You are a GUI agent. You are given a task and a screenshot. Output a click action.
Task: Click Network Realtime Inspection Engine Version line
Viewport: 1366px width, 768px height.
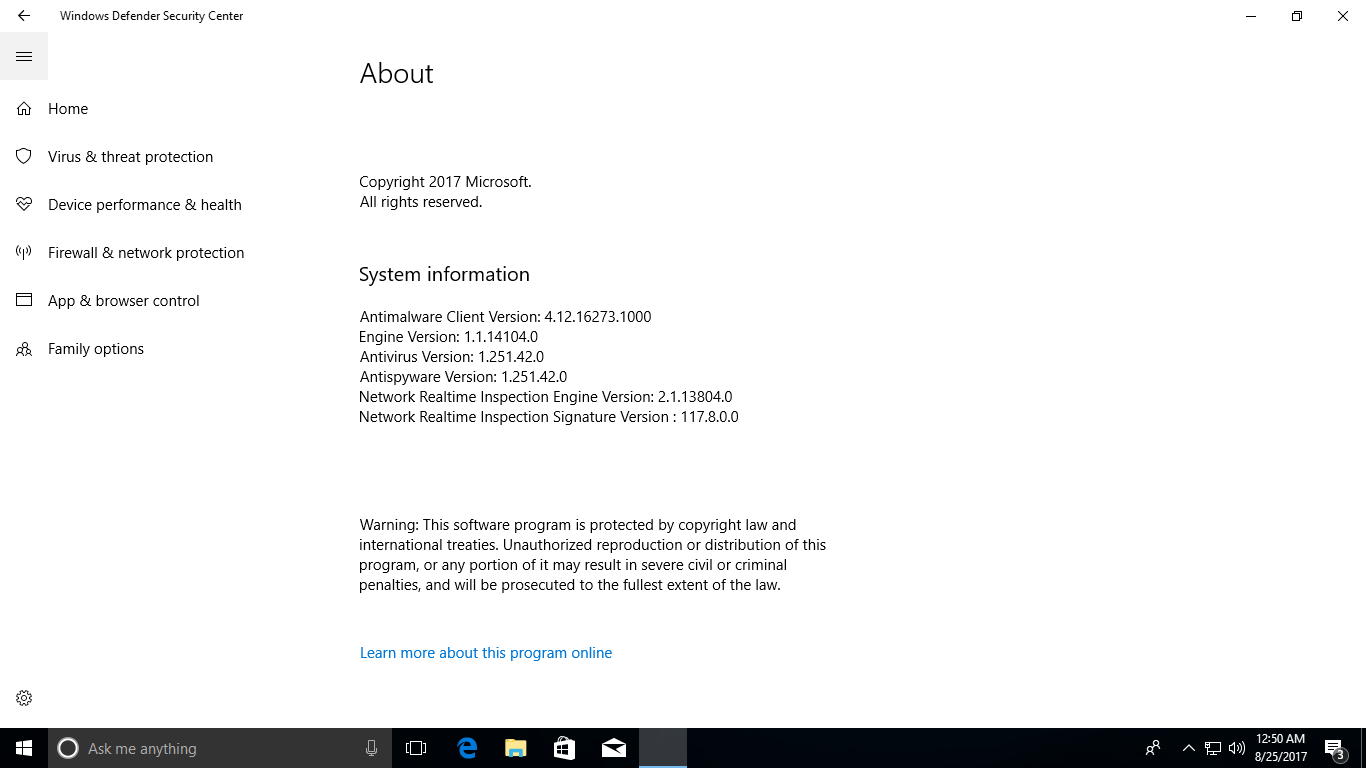546,397
